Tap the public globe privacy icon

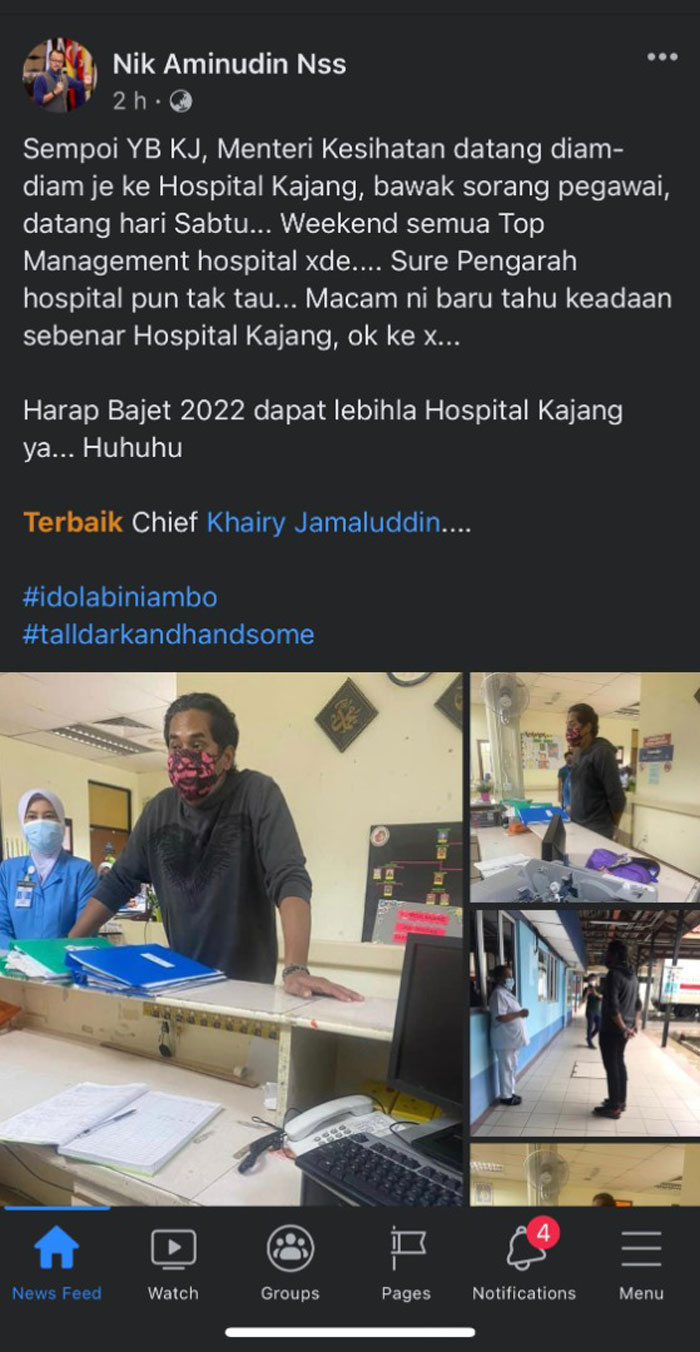click(x=181, y=101)
